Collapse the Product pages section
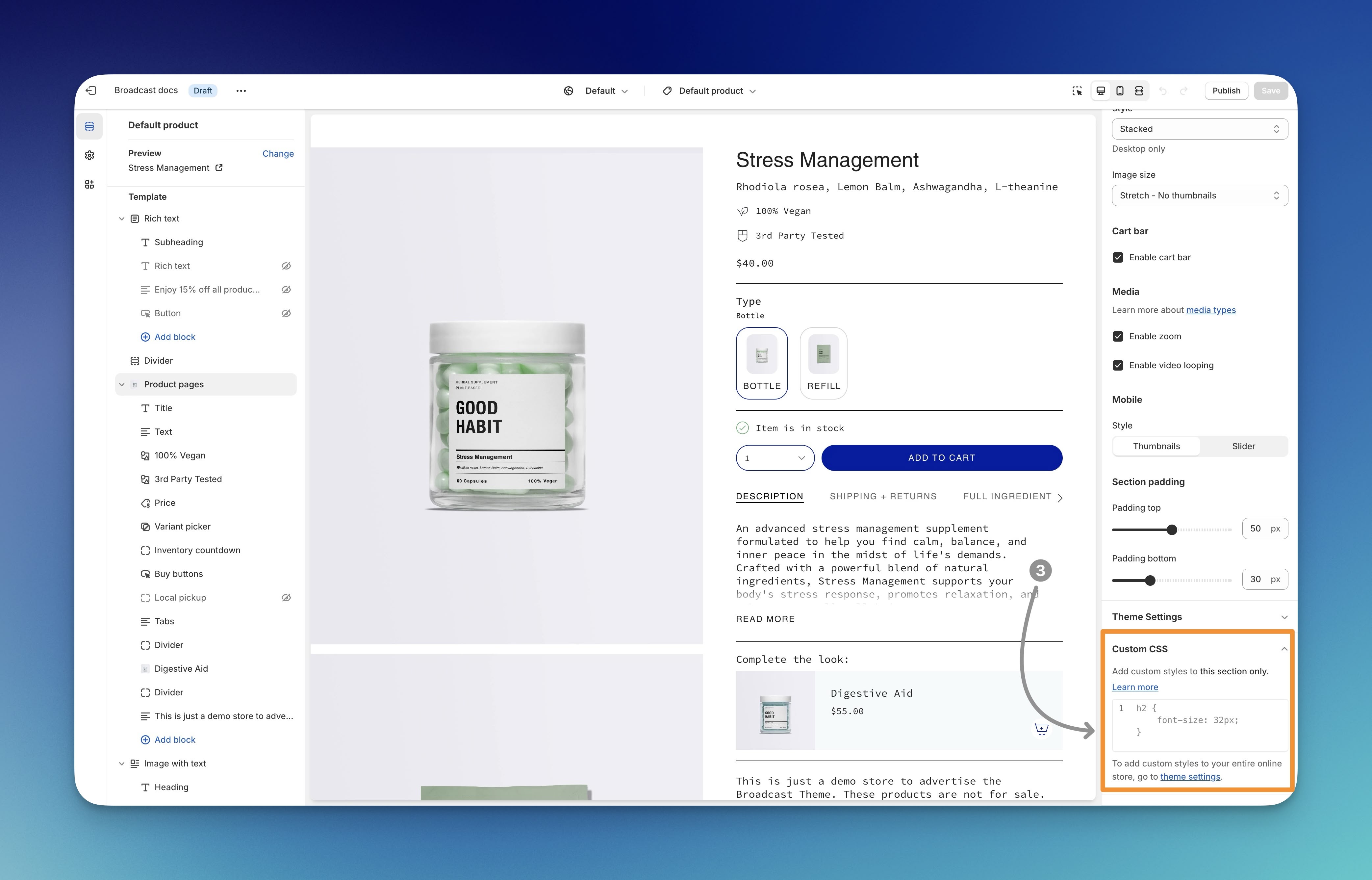The width and height of the screenshot is (1372, 880). pyautogui.click(x=122, y=385)
